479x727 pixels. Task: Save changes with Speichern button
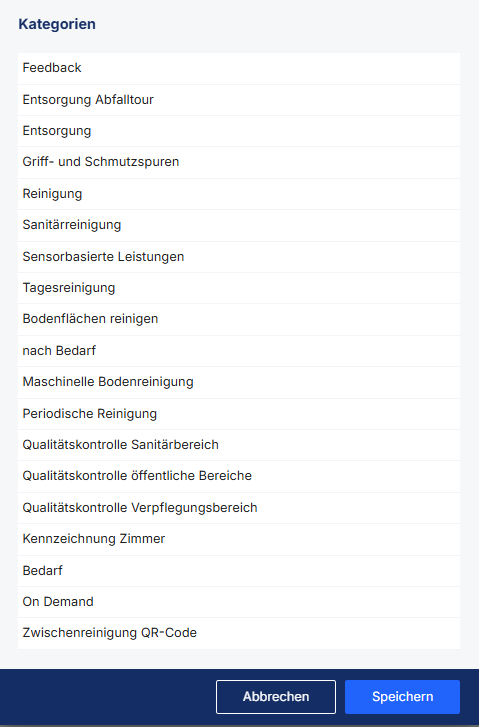point(402,697)
